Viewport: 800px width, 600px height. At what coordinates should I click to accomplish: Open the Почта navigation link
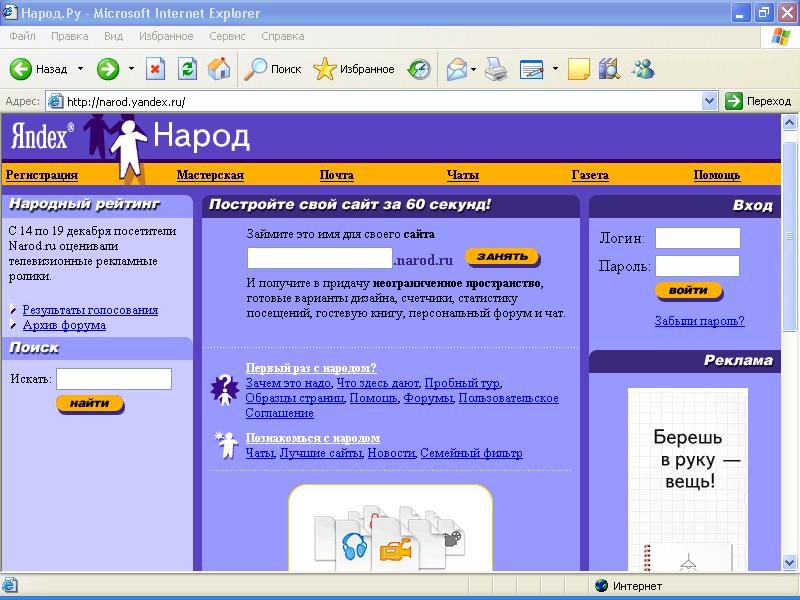[x=337, y=175]
